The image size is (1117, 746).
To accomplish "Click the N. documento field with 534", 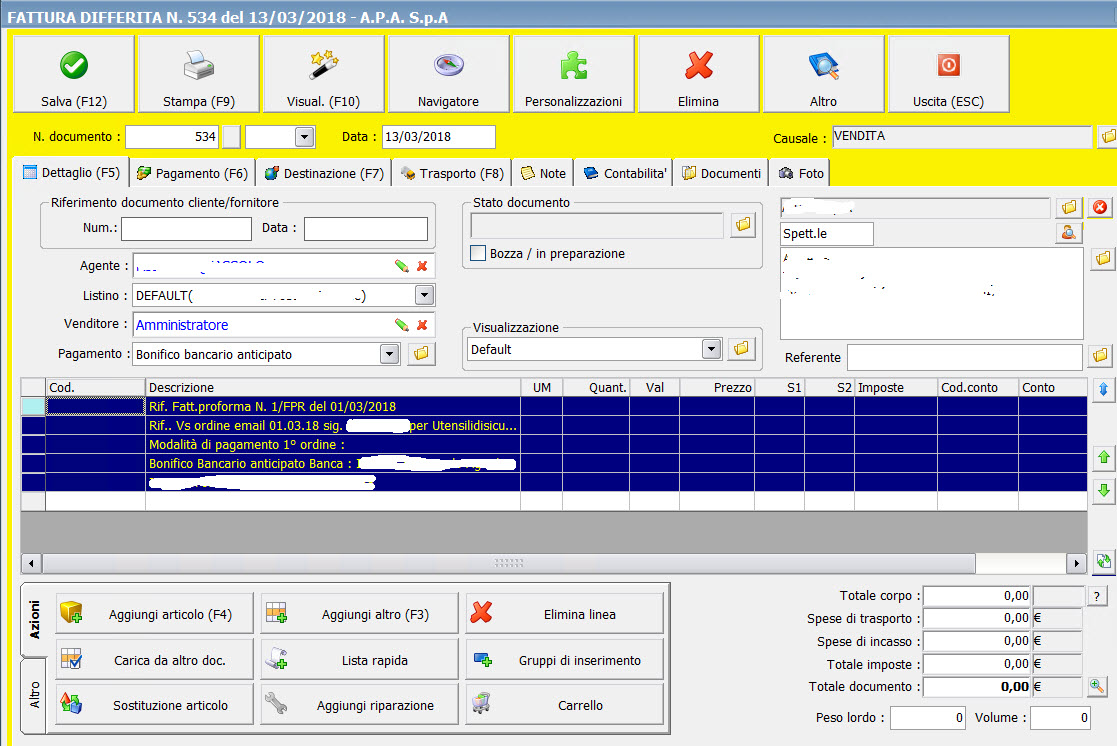I will tap(172, 137).
